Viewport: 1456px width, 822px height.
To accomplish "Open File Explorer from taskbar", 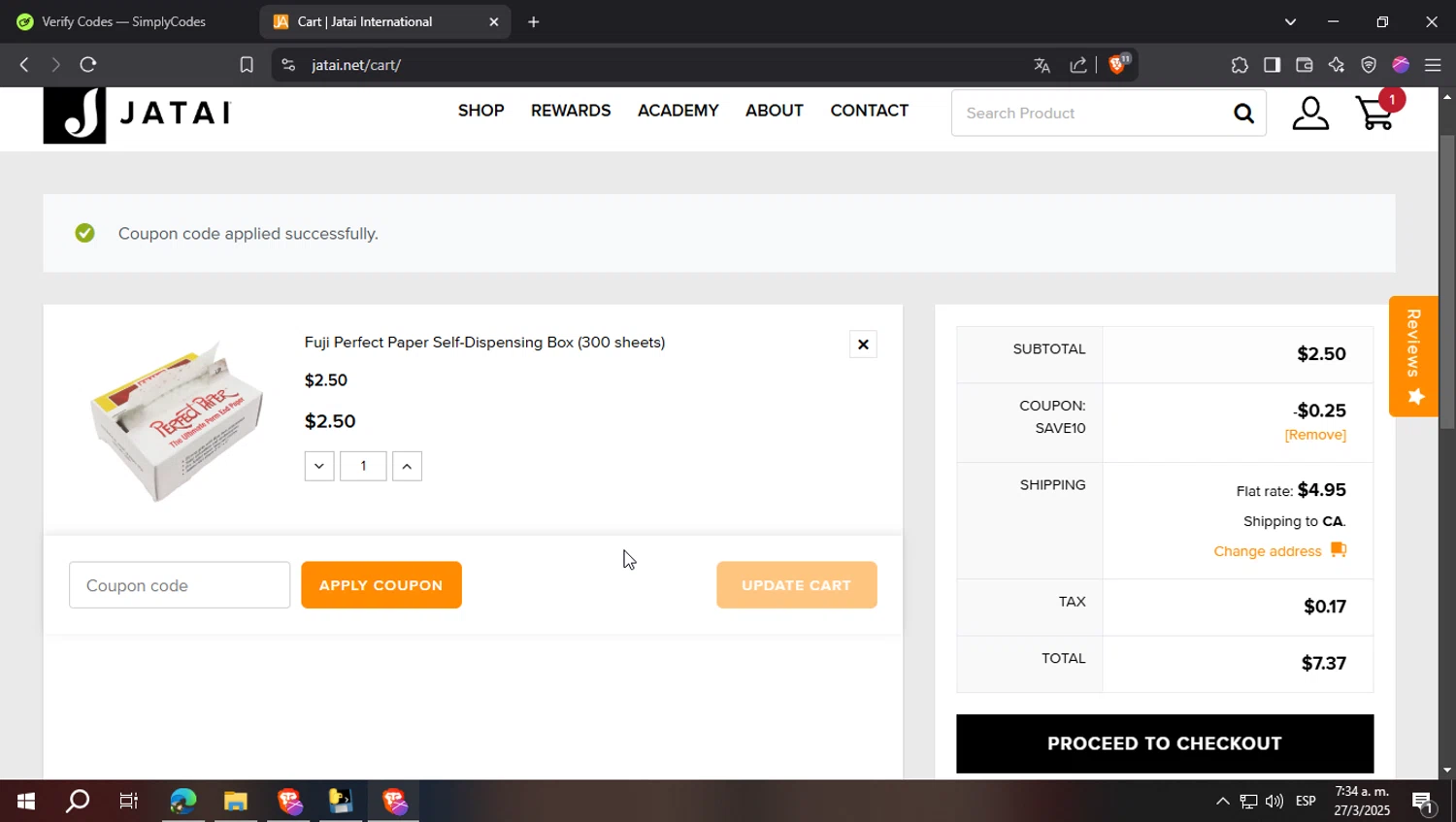I will (x=236, y=802).
